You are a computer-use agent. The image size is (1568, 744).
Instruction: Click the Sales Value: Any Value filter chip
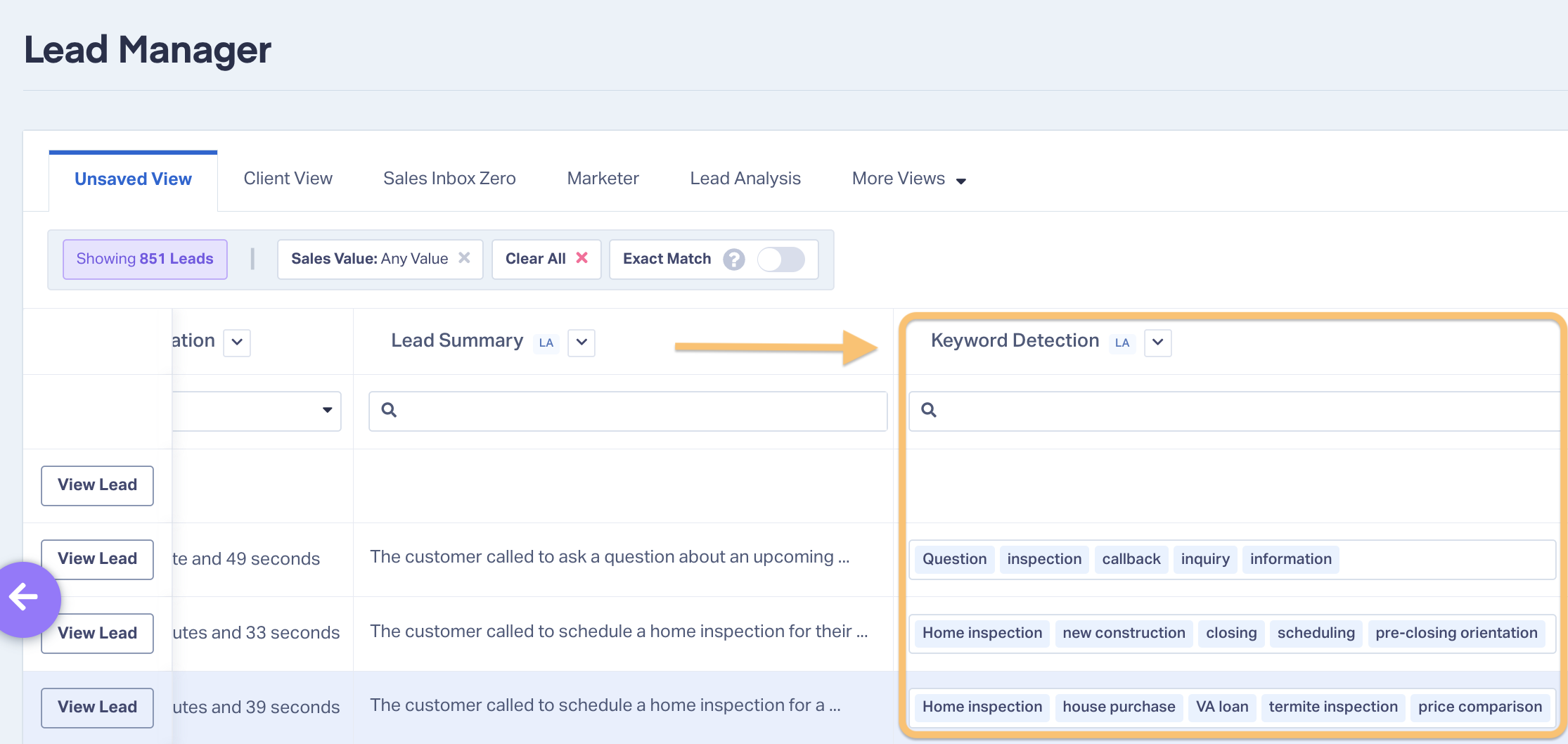(x=380, y=259)
